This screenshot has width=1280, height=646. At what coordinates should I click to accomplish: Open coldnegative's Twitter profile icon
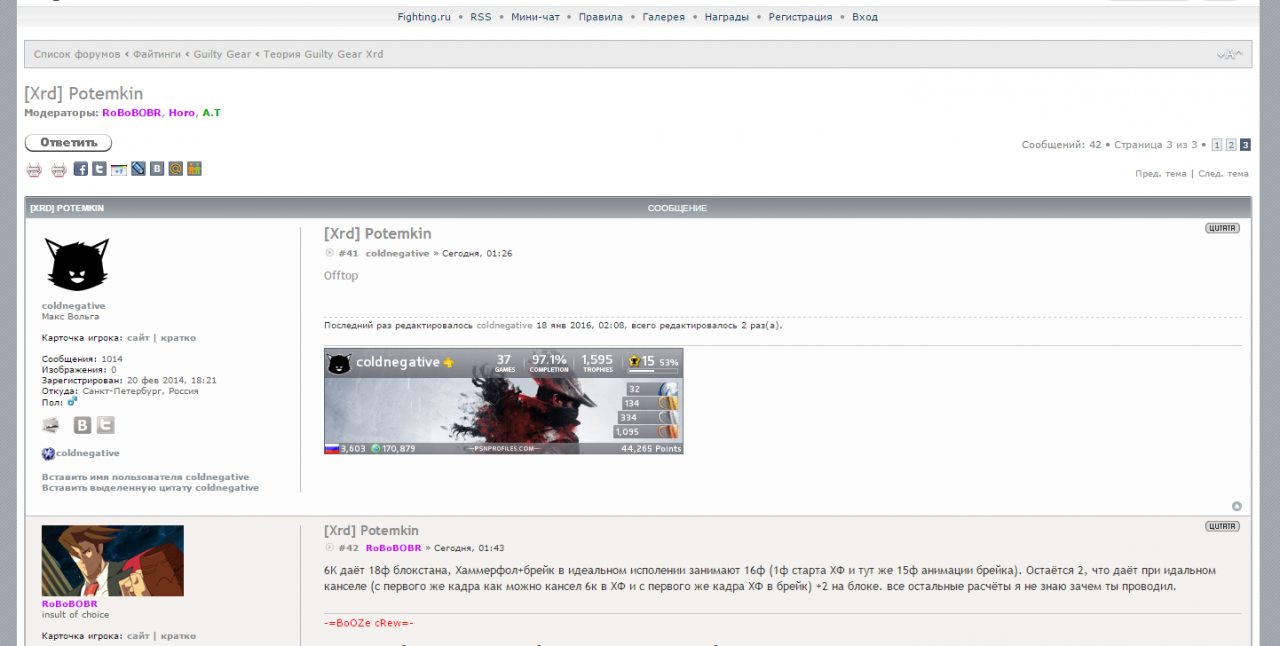pos(105,425)
